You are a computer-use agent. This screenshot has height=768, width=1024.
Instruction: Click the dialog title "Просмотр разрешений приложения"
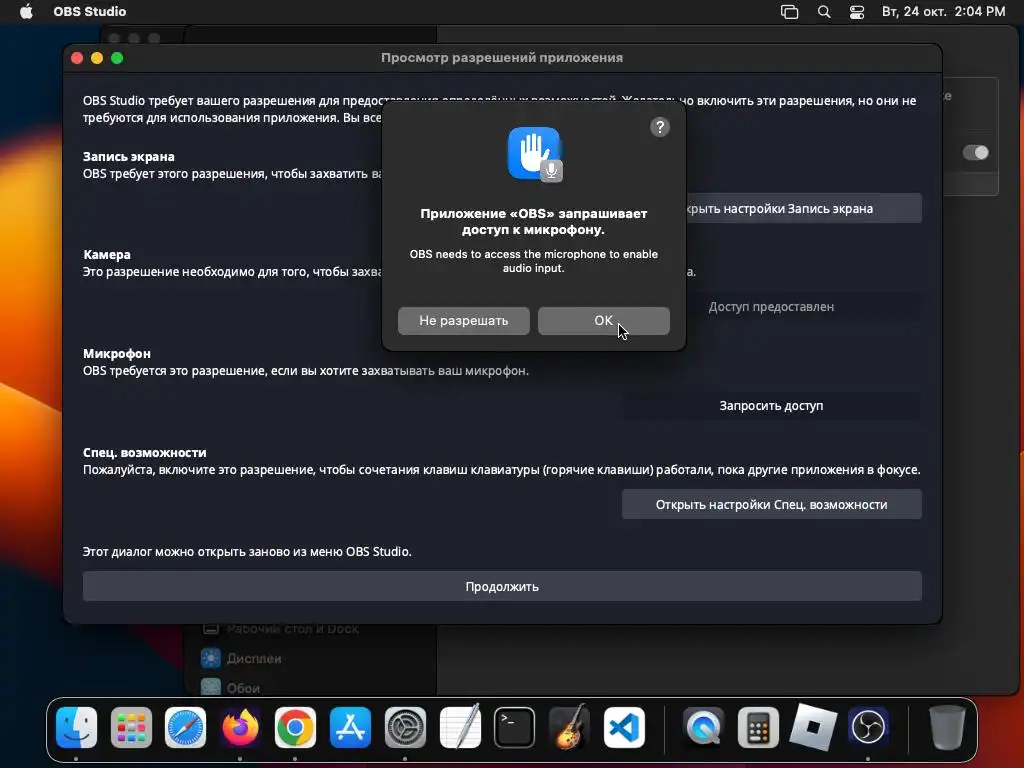pos(502,57)
